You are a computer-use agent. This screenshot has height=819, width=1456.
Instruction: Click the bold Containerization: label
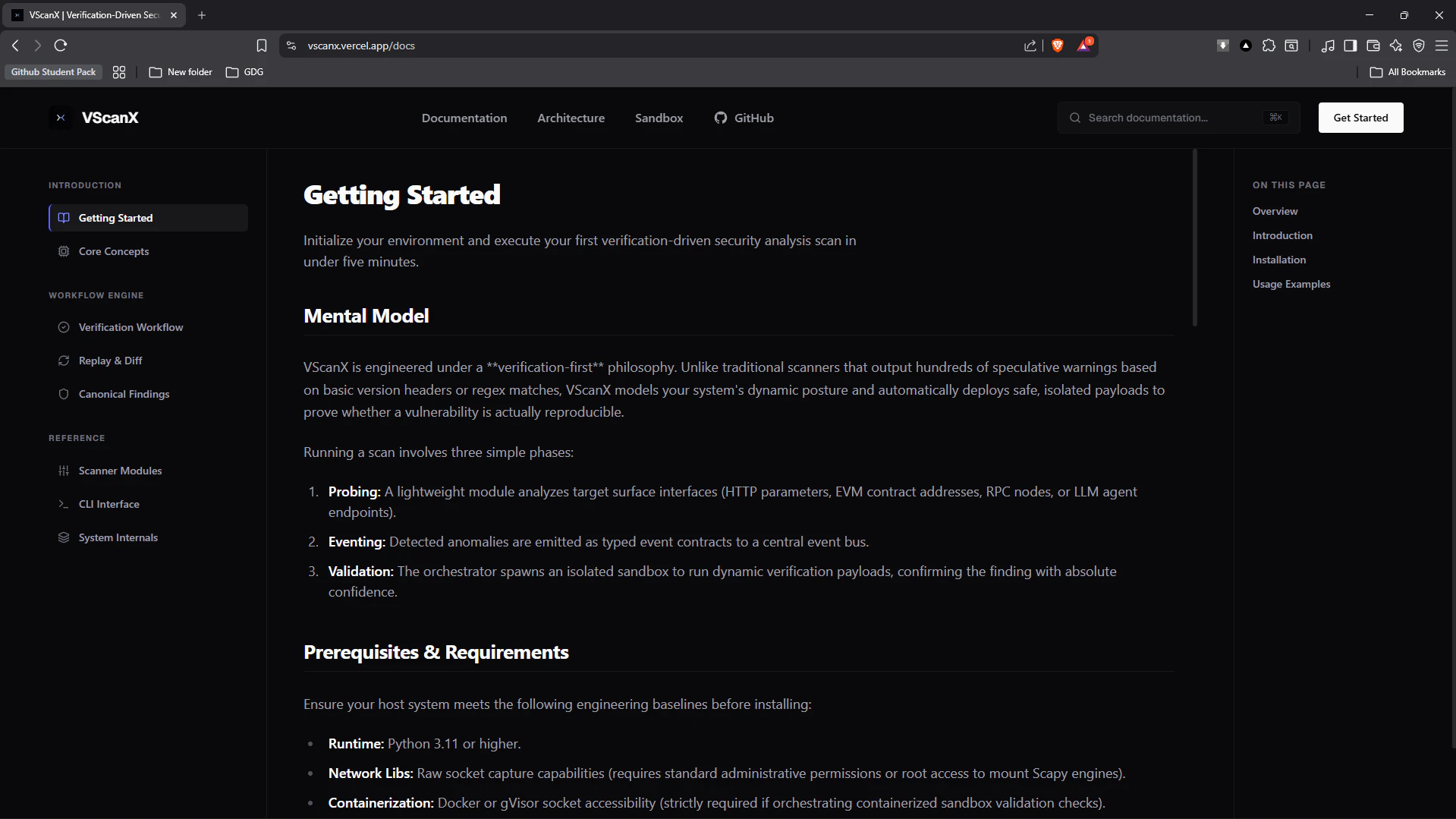tap(381, 803)
